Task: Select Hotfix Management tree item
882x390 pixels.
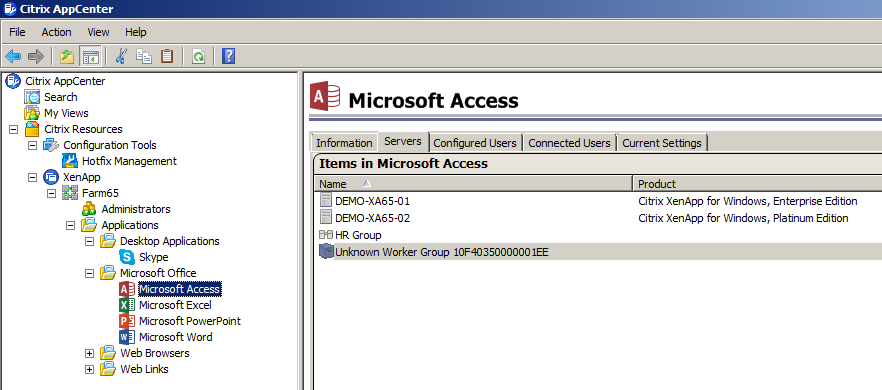Action: (129, 161)
